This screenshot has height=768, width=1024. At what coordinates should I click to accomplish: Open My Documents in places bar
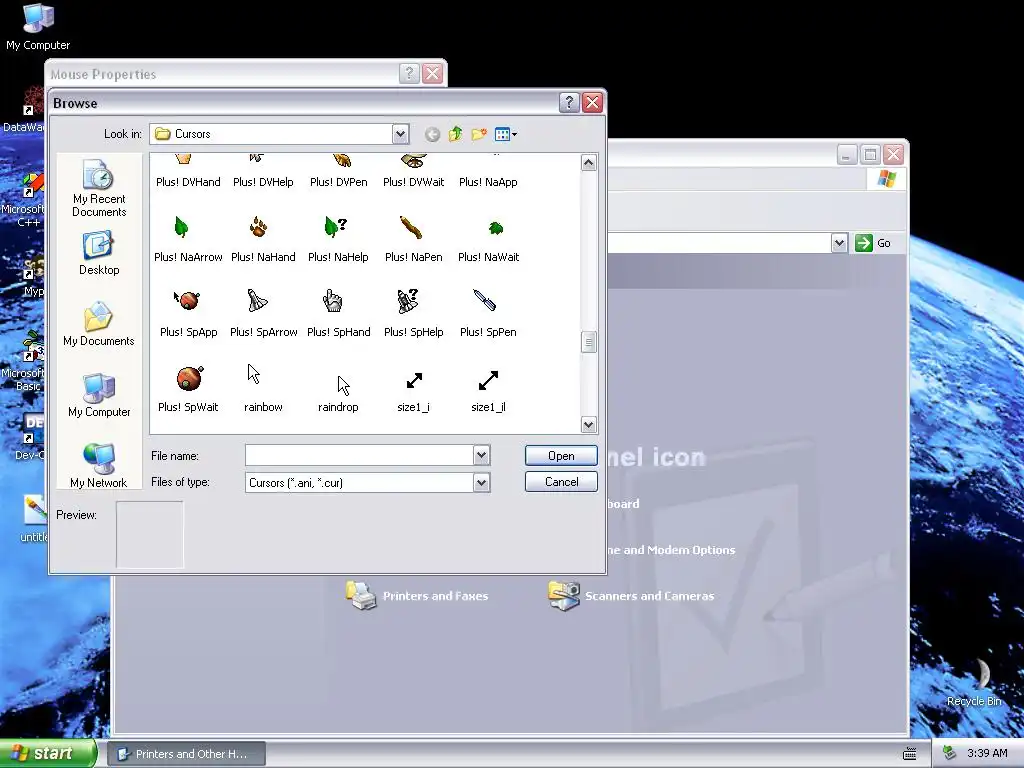(99, 324)
